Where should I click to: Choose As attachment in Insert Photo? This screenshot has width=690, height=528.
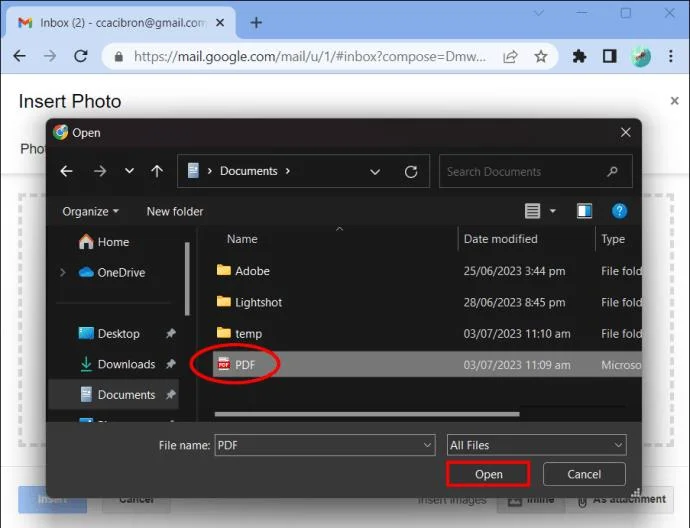pos(620,500)
